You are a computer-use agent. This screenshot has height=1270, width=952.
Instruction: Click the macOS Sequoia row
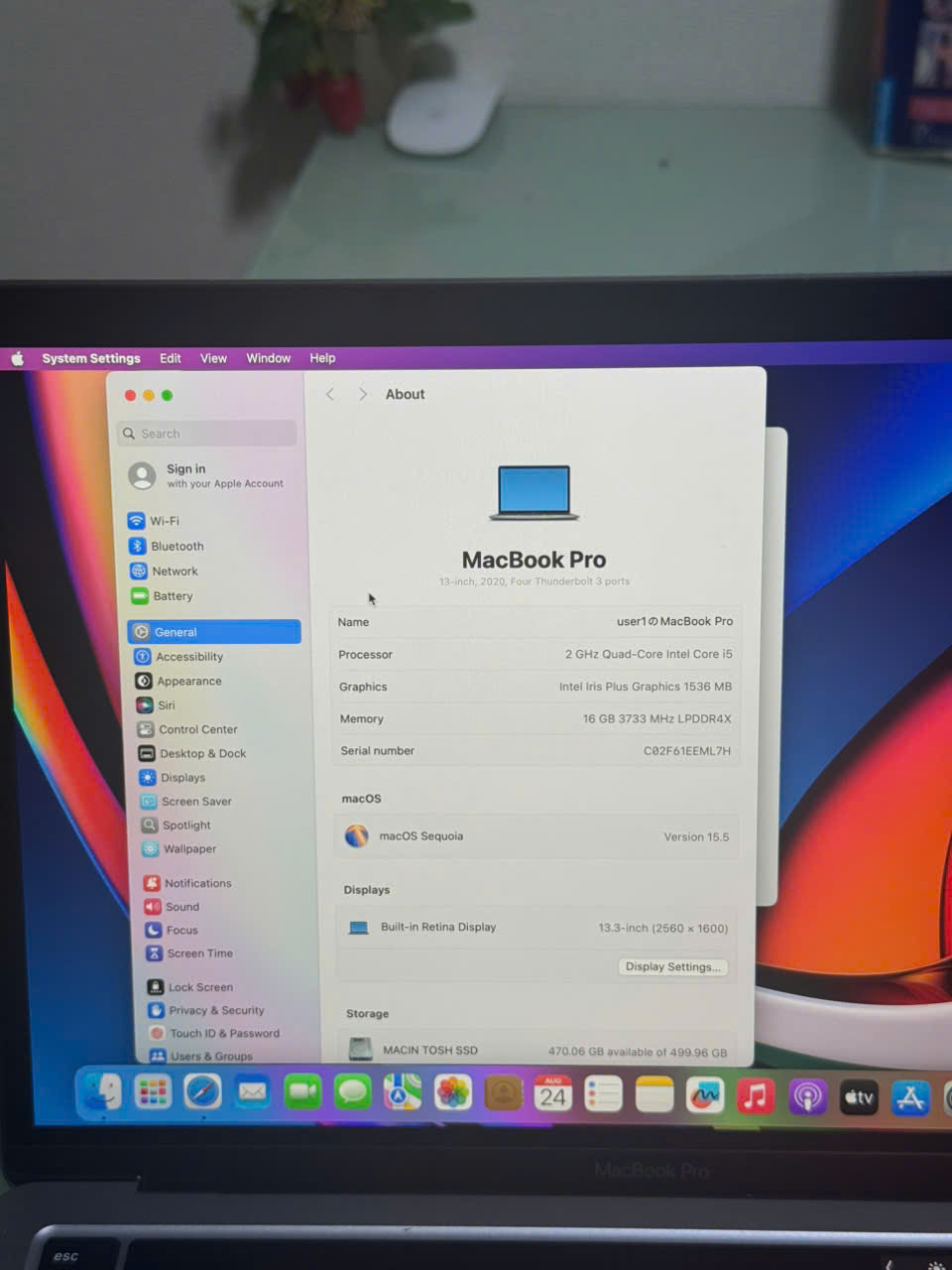pos(536,836)
